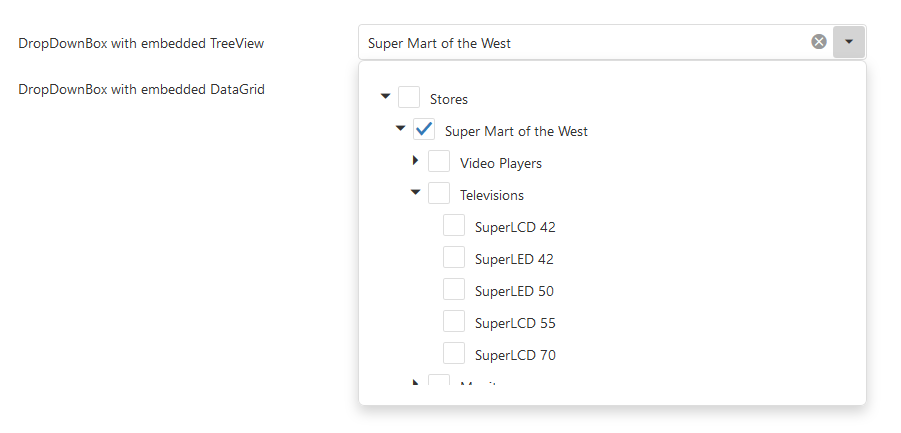Image resolution: width=901 pixels, height=433 pixels.
Task: Expand the Video Players node
Action: click(x=416, y=161)
